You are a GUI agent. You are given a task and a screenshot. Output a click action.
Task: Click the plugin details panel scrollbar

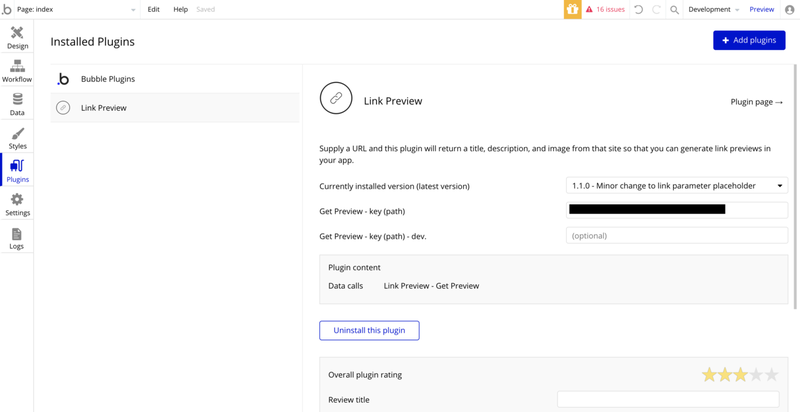(795, 186)
